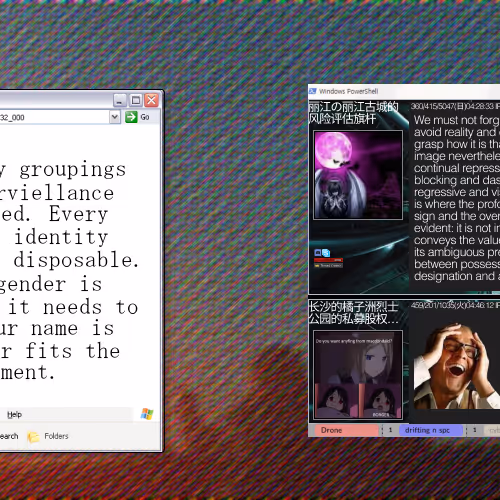Maximize the Explorer window

point(136,100)
